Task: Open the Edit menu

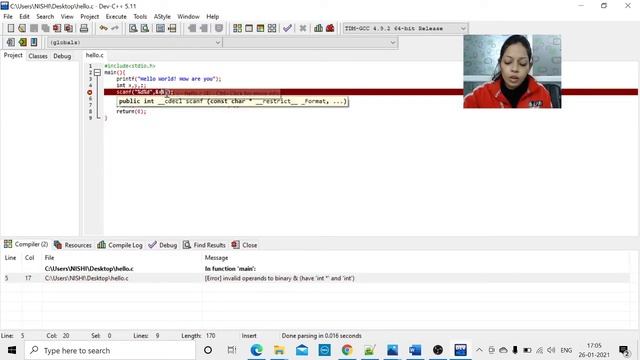Action: (24, 16)
